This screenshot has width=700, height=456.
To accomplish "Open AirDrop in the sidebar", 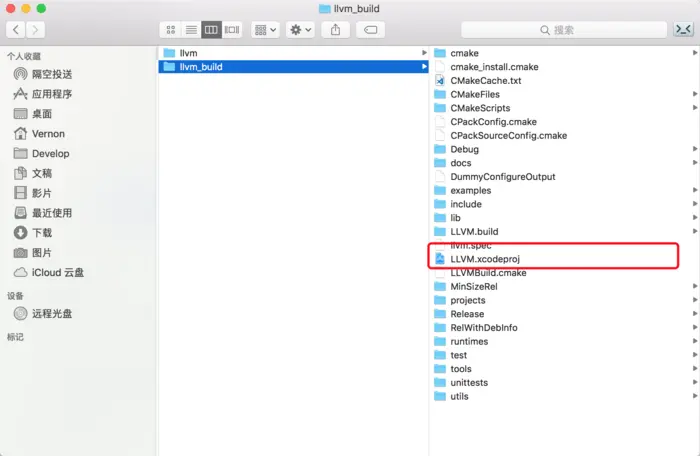I will click(43, 74).
